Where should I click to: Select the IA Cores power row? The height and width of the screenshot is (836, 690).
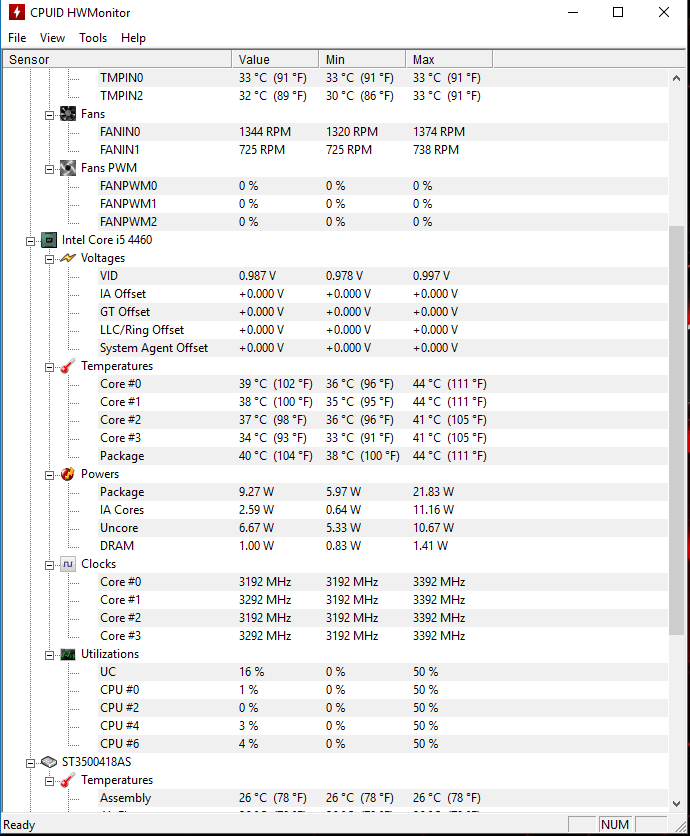[383, 510]
